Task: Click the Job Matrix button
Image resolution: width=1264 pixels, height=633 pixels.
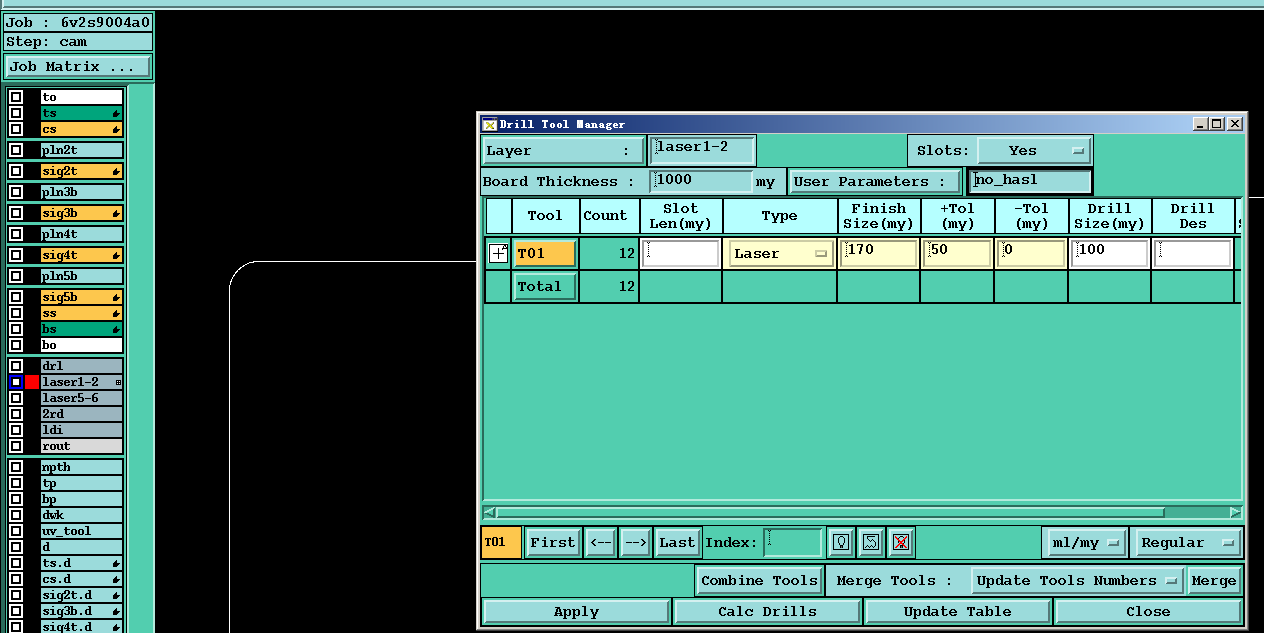Action: tap(78, 67)
